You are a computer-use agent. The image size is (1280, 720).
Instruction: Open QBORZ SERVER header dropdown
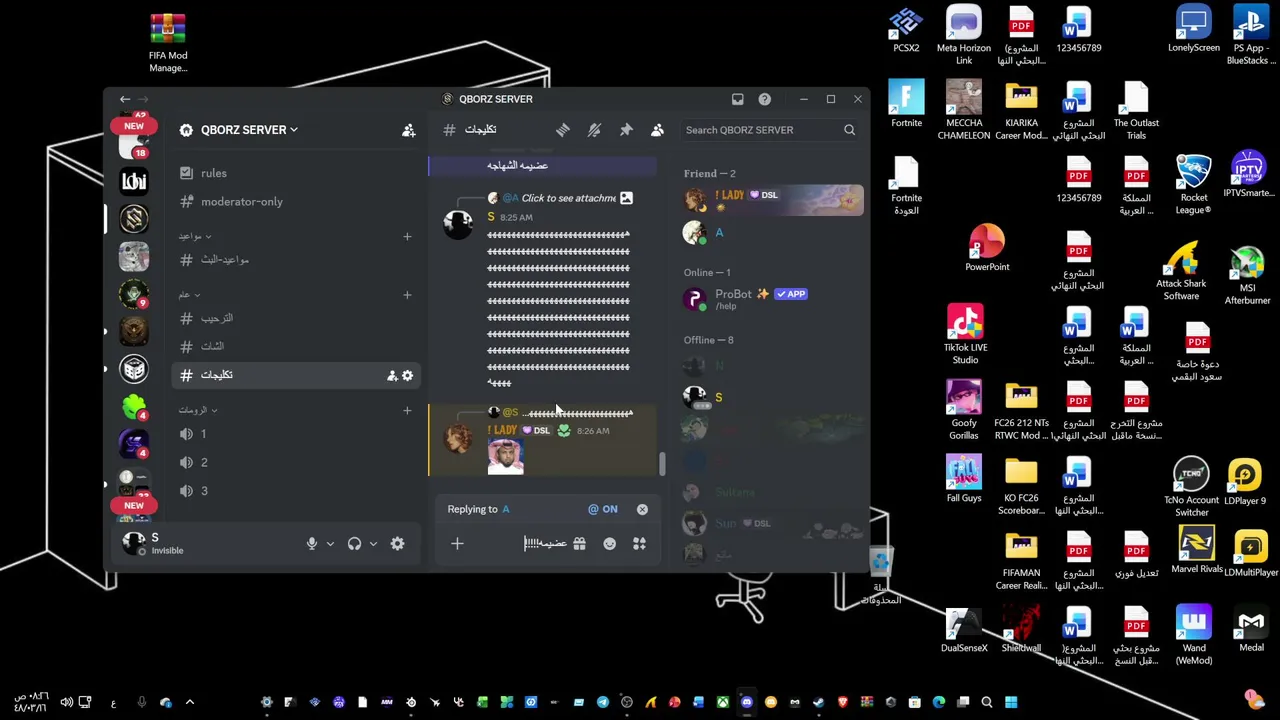248,130
